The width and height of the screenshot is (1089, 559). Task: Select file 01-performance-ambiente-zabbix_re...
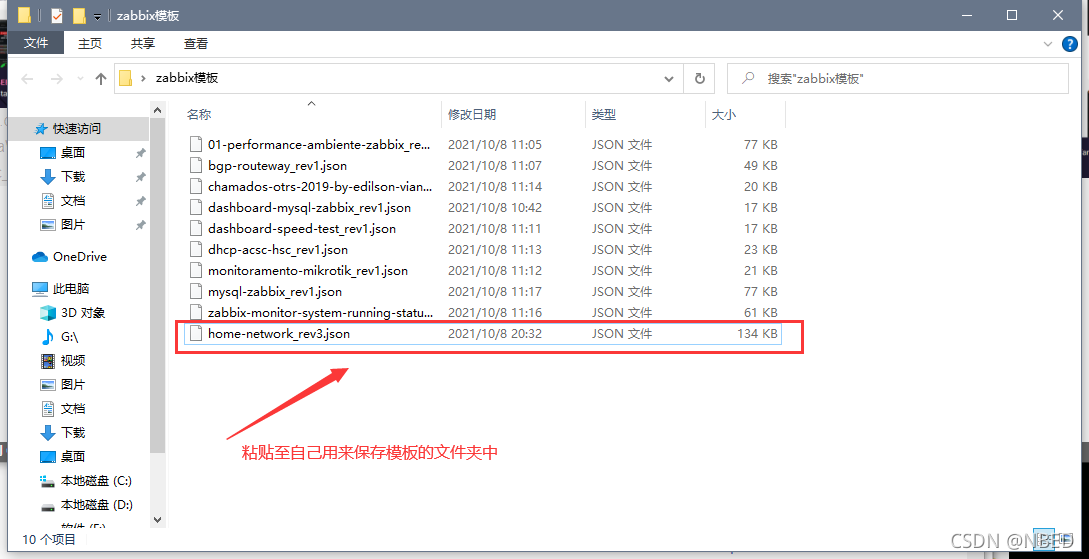click(x=319, y=144)
